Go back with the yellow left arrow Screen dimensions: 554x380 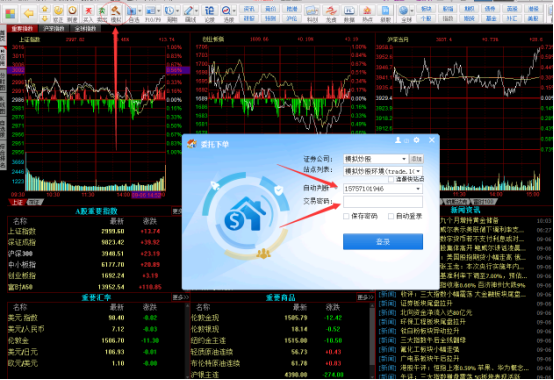point(29,13)
